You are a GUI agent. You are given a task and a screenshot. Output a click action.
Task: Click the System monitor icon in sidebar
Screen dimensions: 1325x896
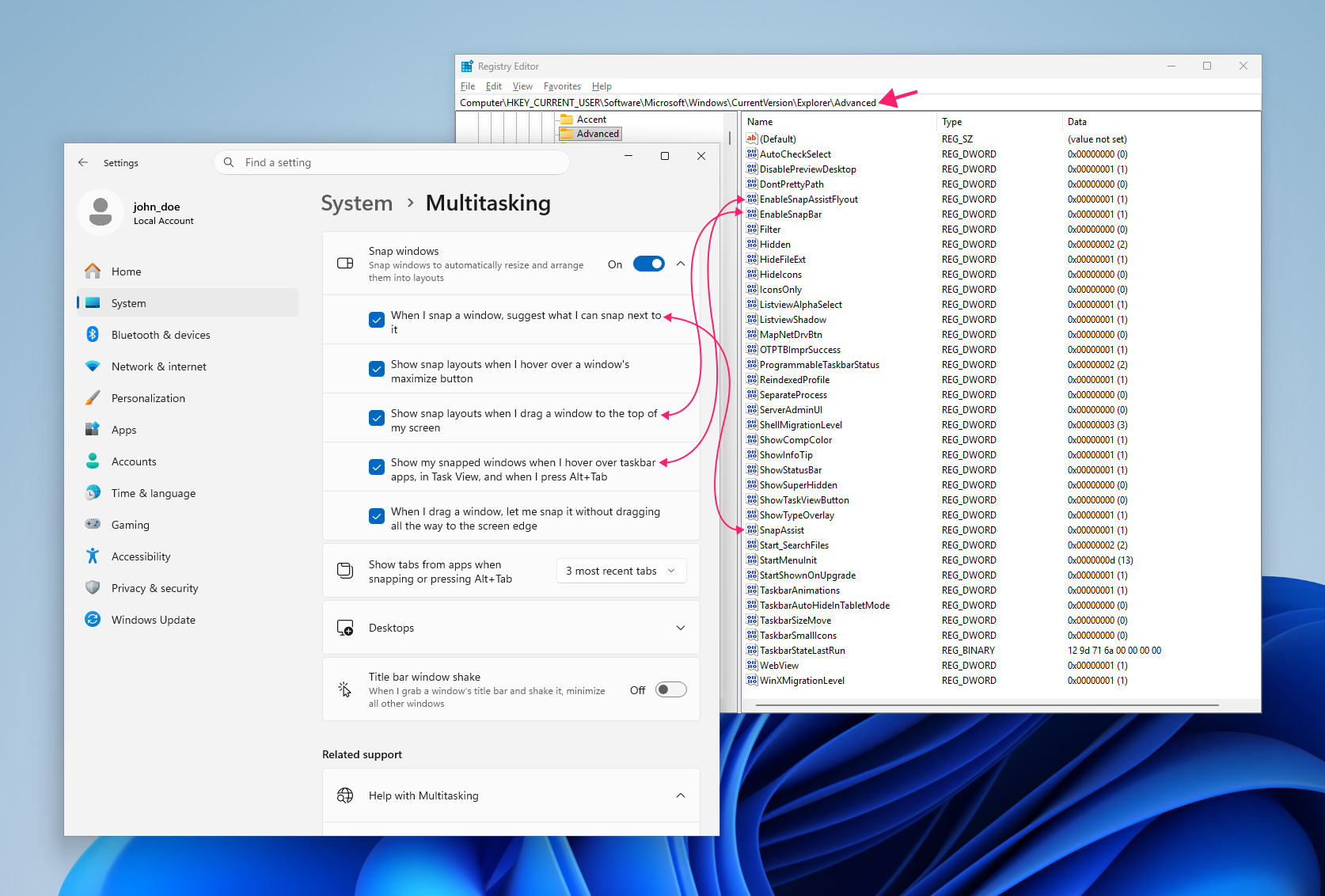click(93, 303)
